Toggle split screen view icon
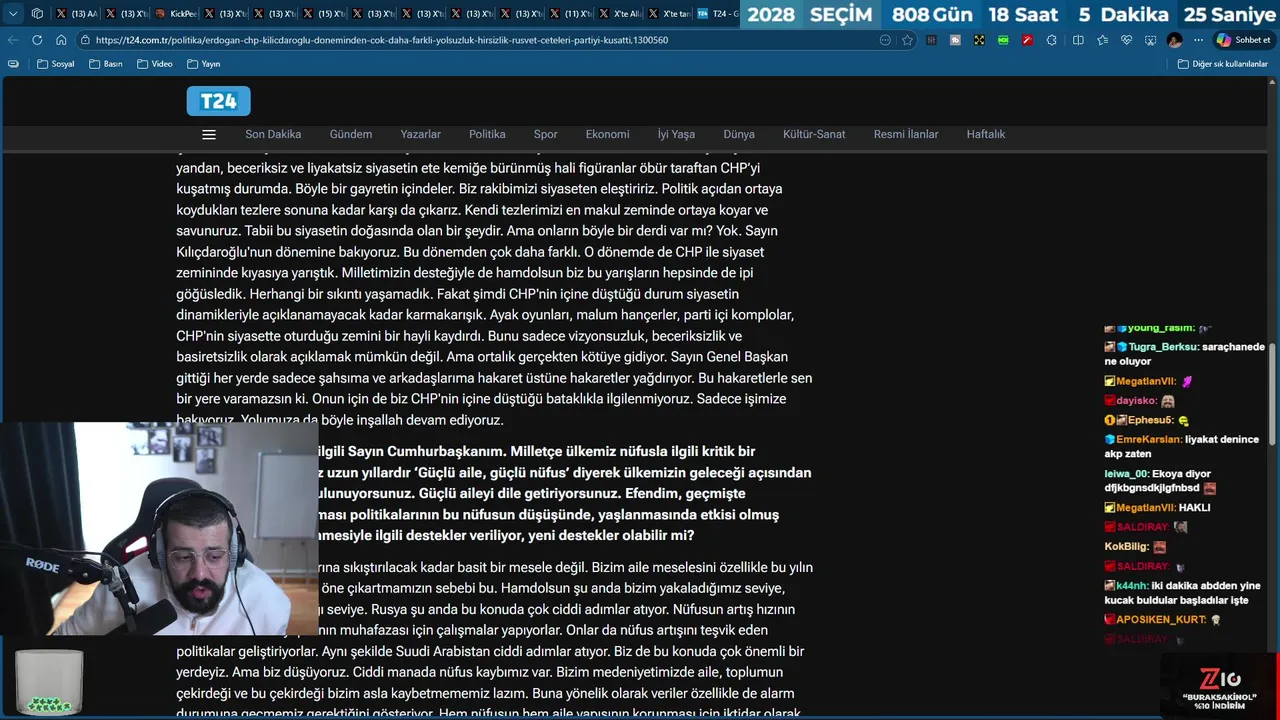The width and height of the screenshot is (1280, 720). point(1078,40)
